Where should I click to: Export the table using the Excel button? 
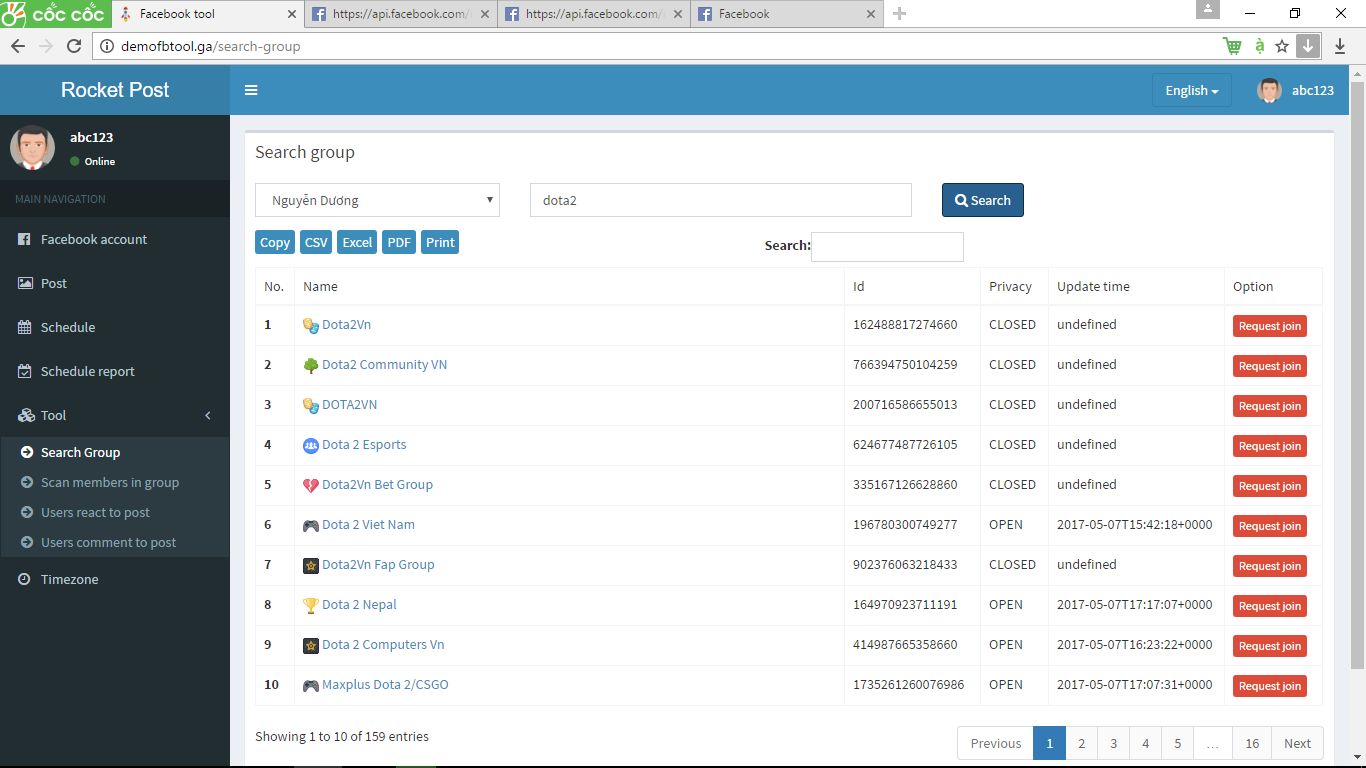coord(357,242)
